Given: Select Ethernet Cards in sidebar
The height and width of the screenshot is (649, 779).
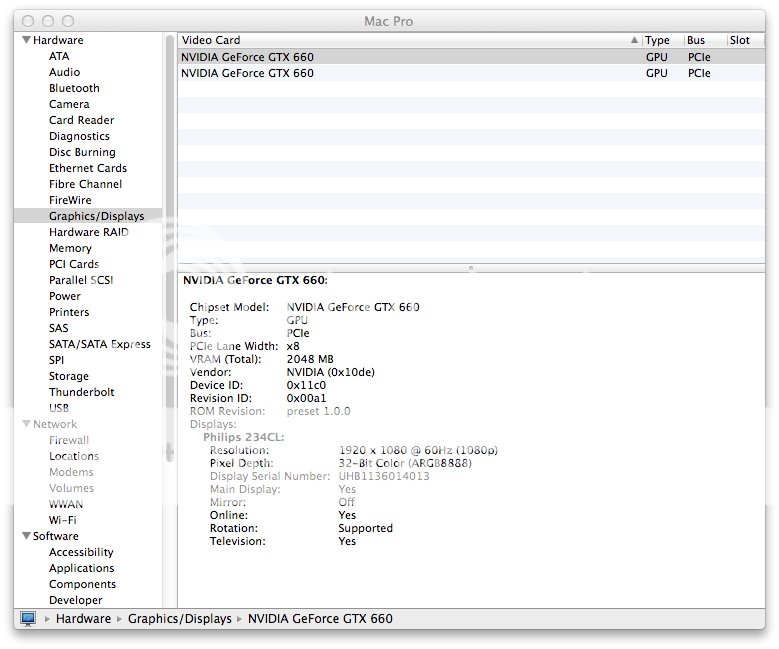Looking at the screenshot, I should coord(88,168).
